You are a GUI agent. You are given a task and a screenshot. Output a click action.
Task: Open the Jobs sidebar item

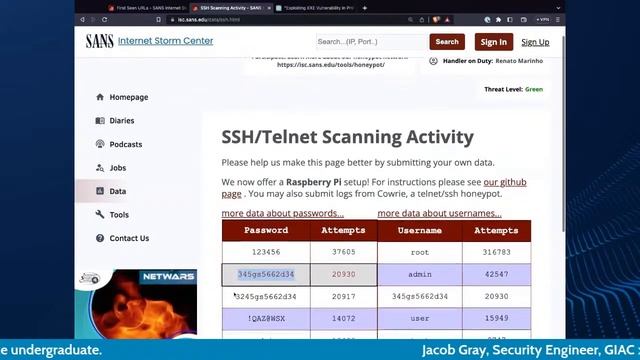pos(118,168)
